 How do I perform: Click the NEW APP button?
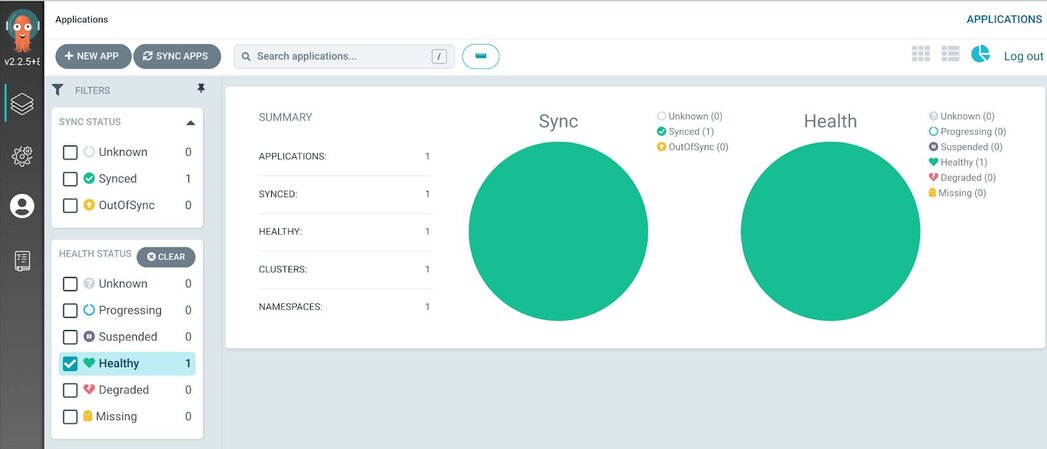point(93,56)
